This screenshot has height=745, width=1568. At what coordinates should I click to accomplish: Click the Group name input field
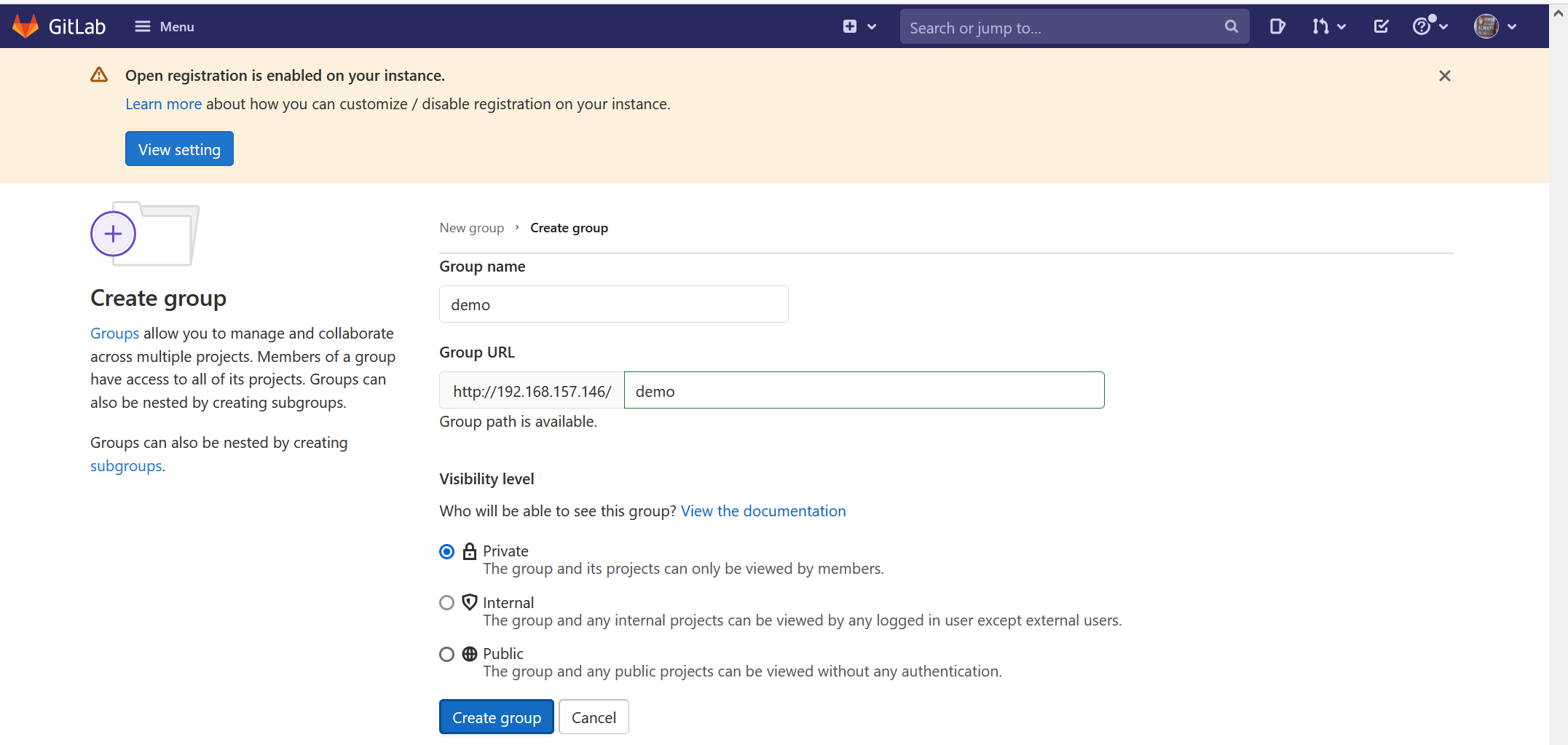click(x=613, y=304)
